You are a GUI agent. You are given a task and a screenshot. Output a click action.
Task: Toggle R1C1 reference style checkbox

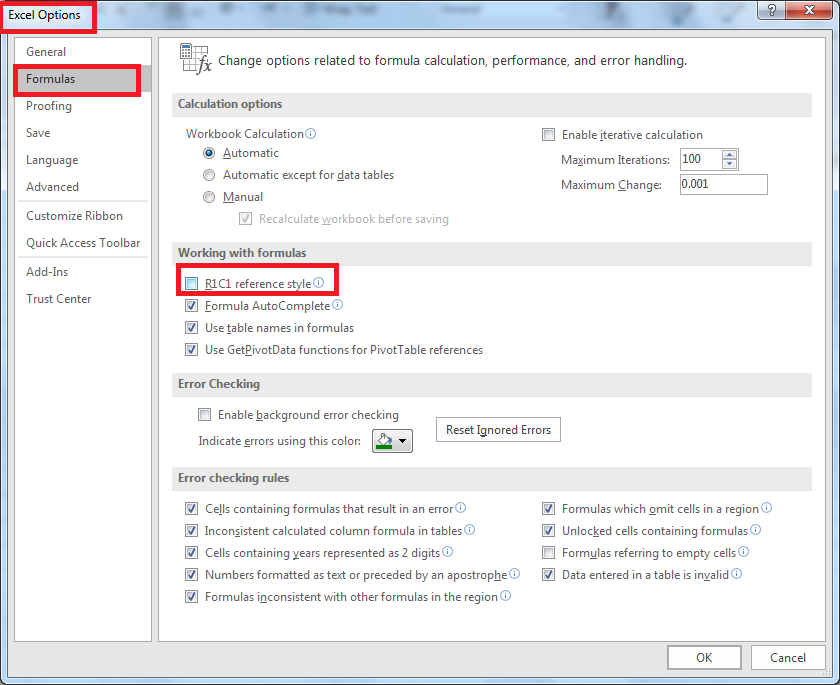point(191,283)
